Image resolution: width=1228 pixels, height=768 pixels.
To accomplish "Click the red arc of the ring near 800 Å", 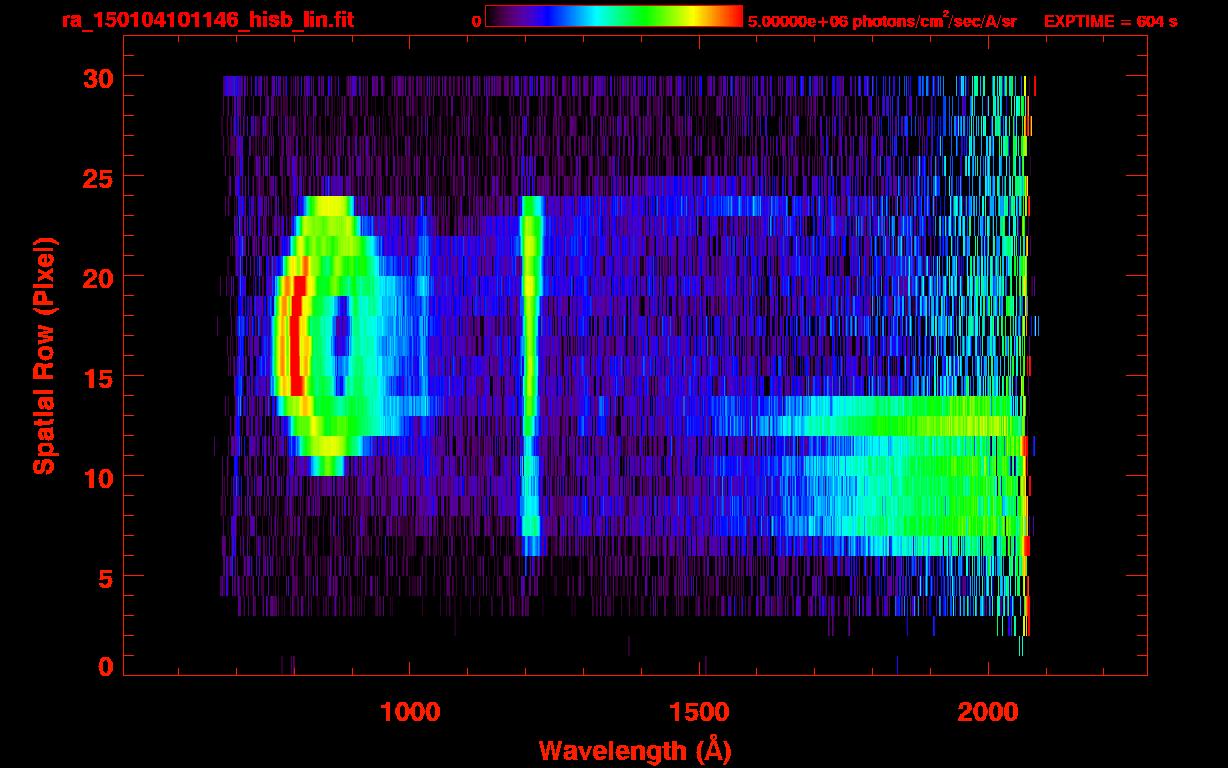I will (x=296, y=335).
